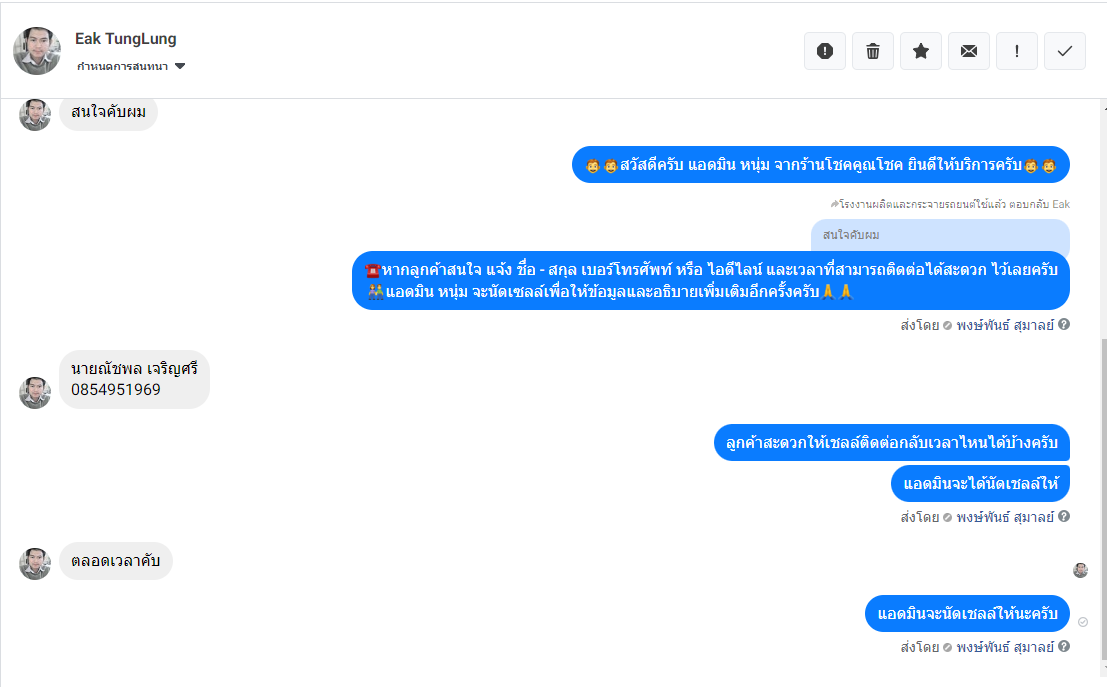Star this conversation as followed up
This screenshot has height=687, width=1107.
(921, 51)
